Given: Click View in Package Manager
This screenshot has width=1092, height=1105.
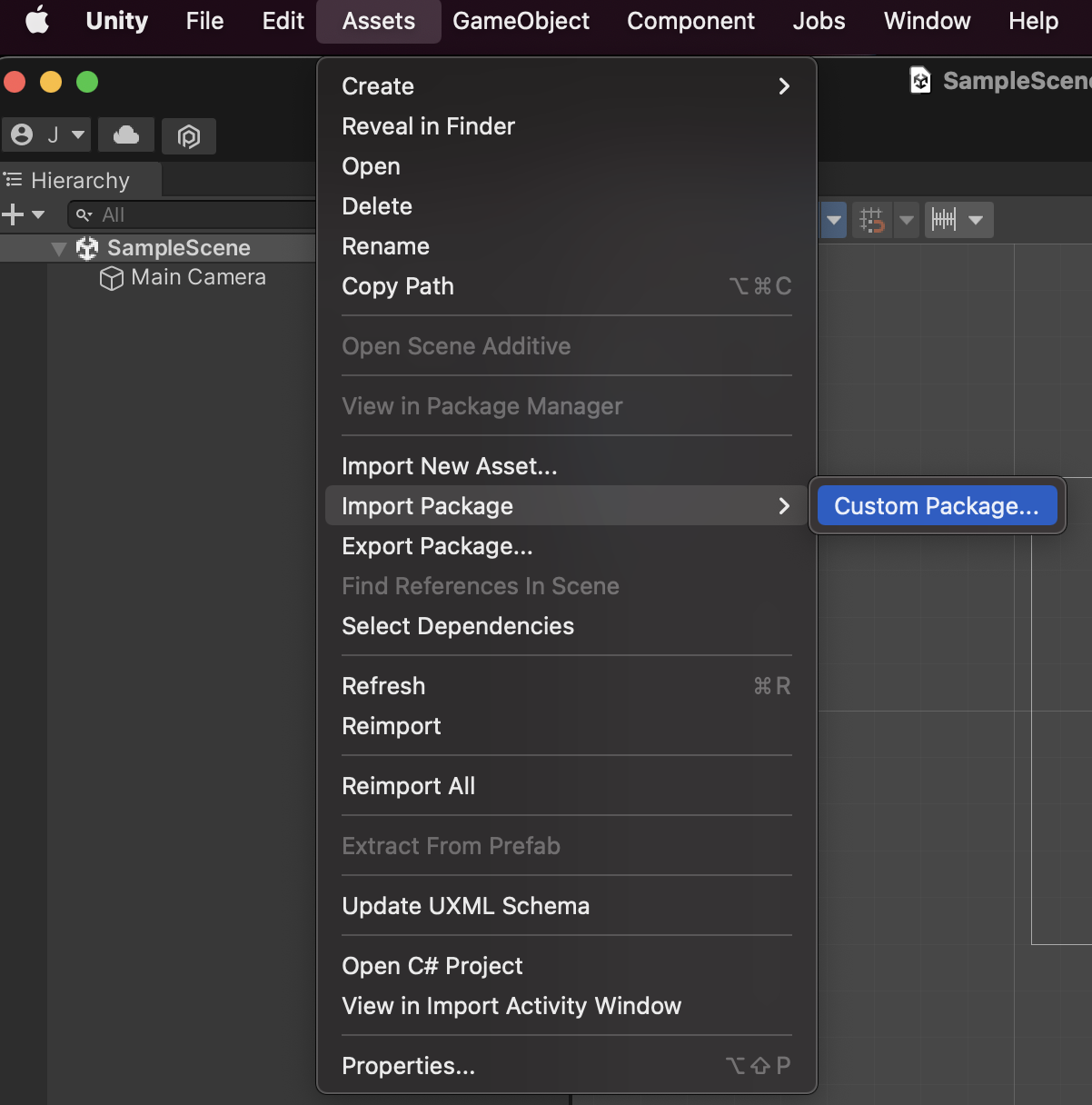Looking at the screenshot, I should point(566,406).
